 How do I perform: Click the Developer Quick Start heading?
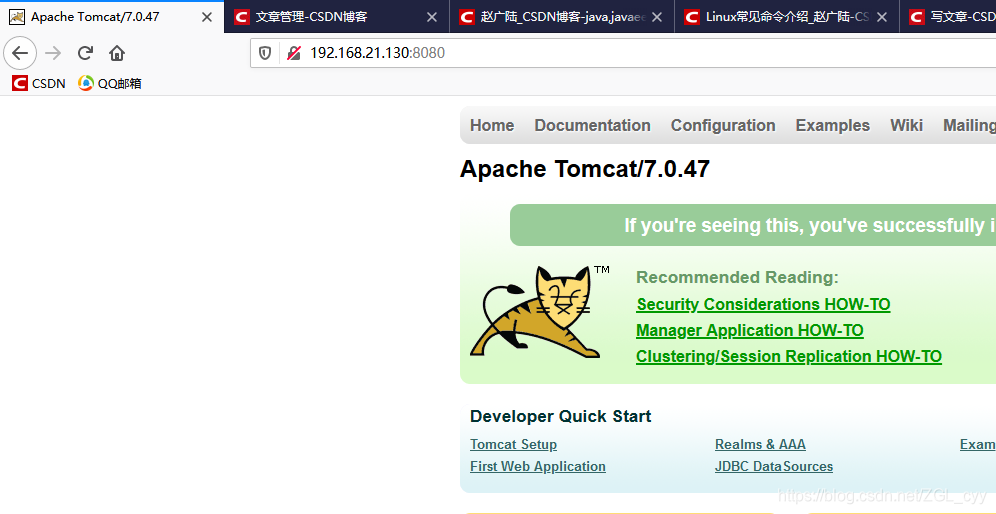(x=561, y=417)
